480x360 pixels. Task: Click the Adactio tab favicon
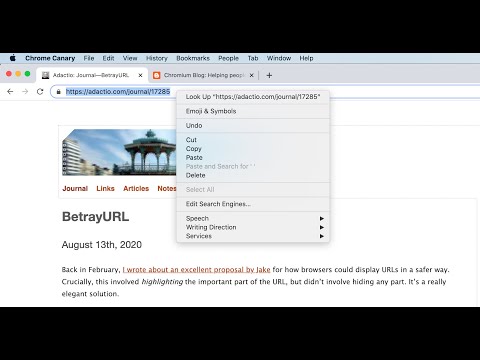click(46, 75)
